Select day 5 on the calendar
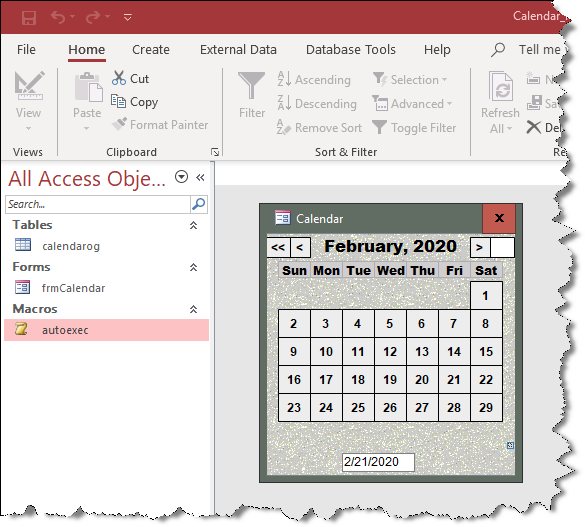The width and height of the screenshot is (585, 527). (x=390, y=323)
